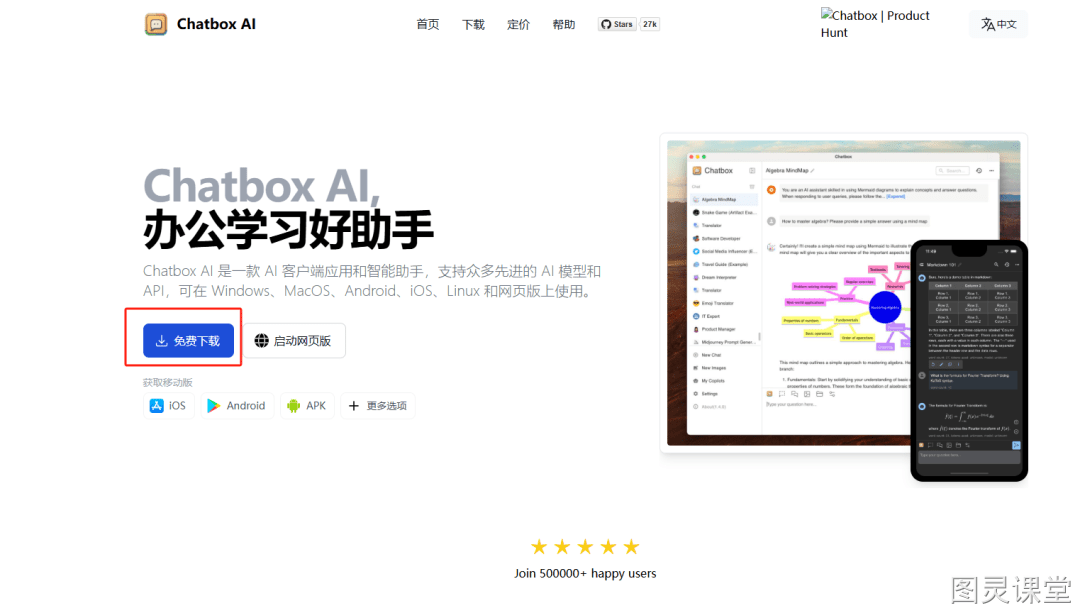This screenshot has height=613, width=1080.
Task: Click the Android robot icon beside APK
Action: 293,406
